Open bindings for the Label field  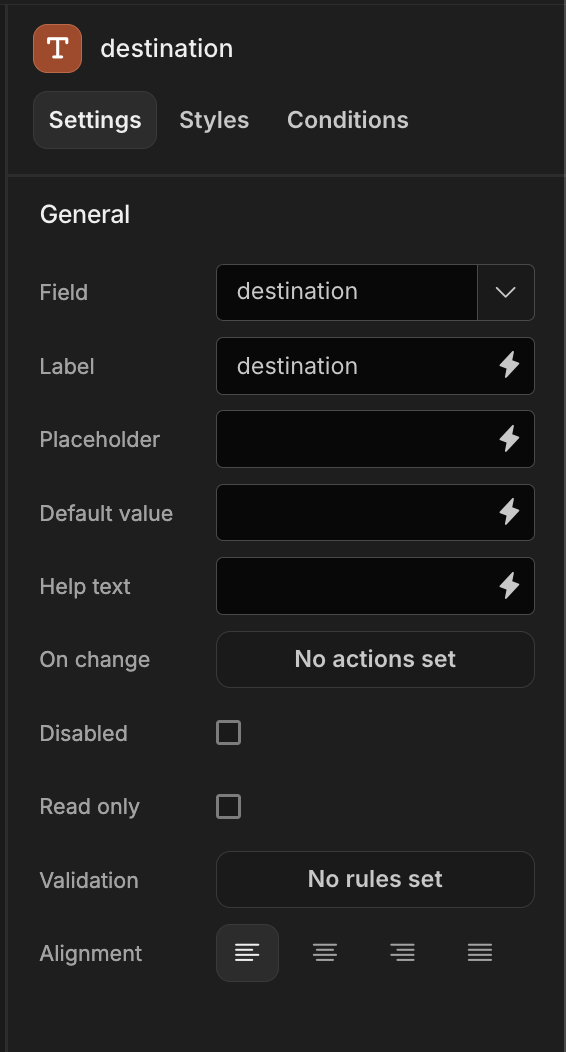509,366
